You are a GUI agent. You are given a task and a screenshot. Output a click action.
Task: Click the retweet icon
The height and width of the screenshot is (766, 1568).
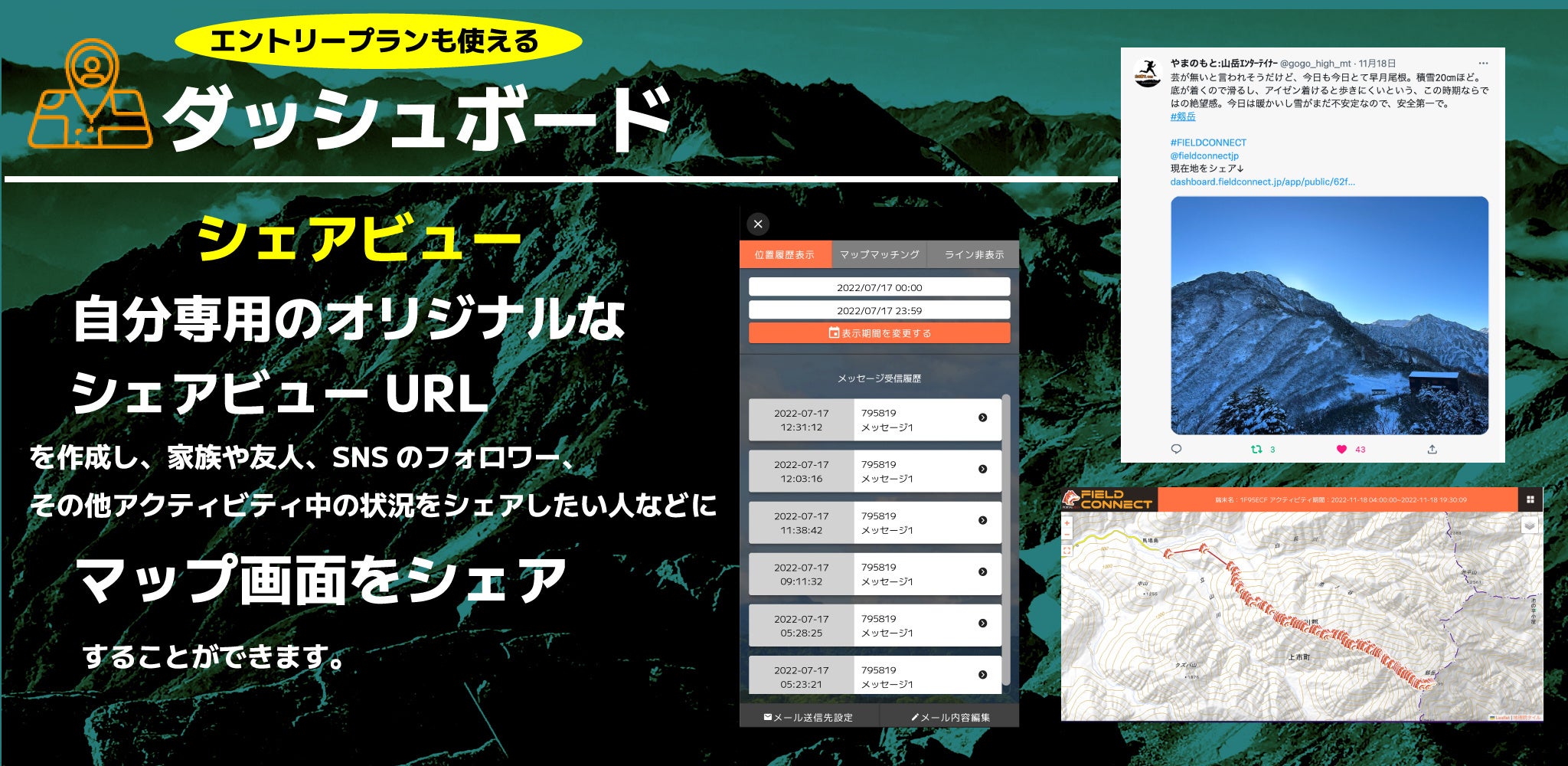coord(1256,449)
